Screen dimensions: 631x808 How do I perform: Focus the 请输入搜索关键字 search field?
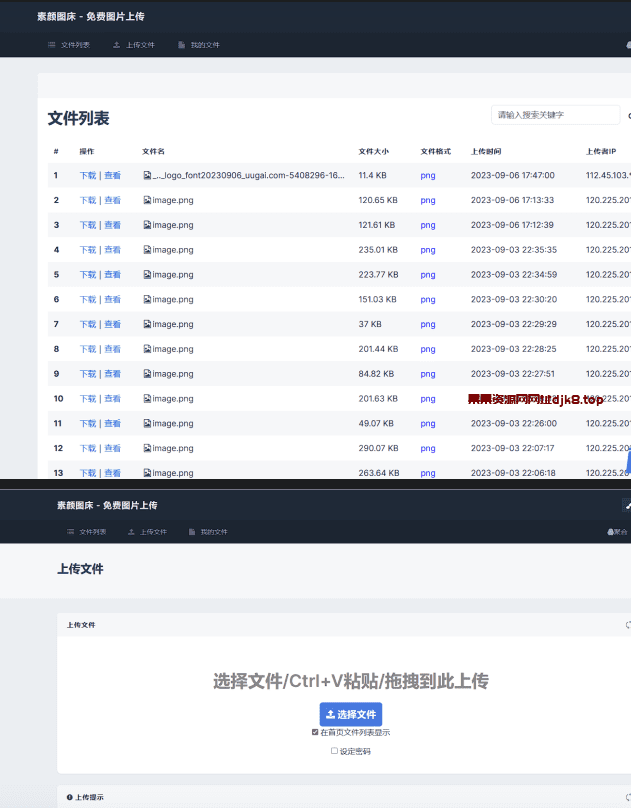555,115
